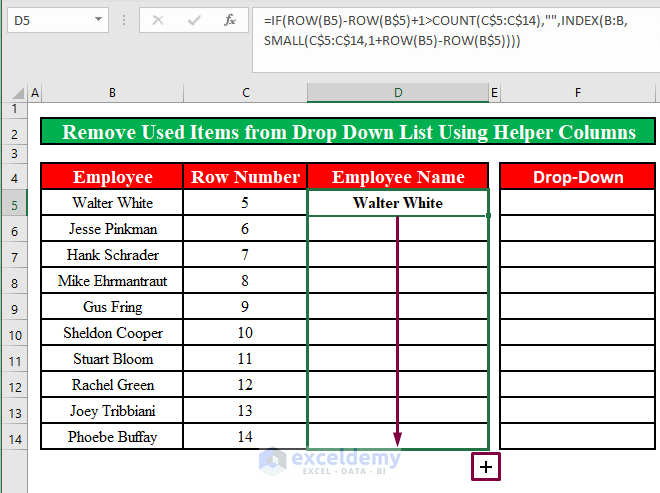Click the Cancel X formula icon
The width and height of the screenshot is (660, 493).
[x=158, y=20]
